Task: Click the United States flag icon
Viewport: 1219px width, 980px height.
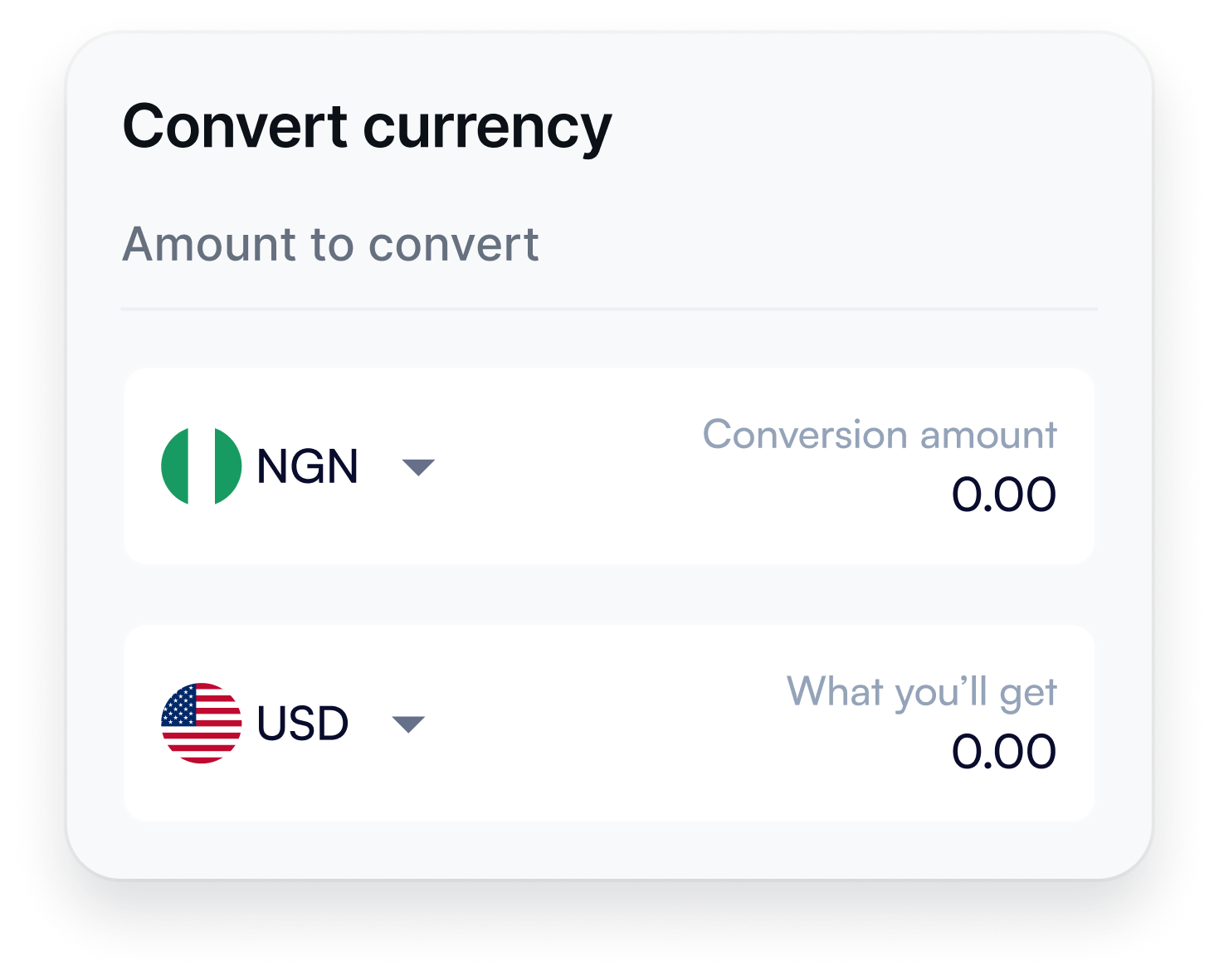Action: (x=201, y=723)
